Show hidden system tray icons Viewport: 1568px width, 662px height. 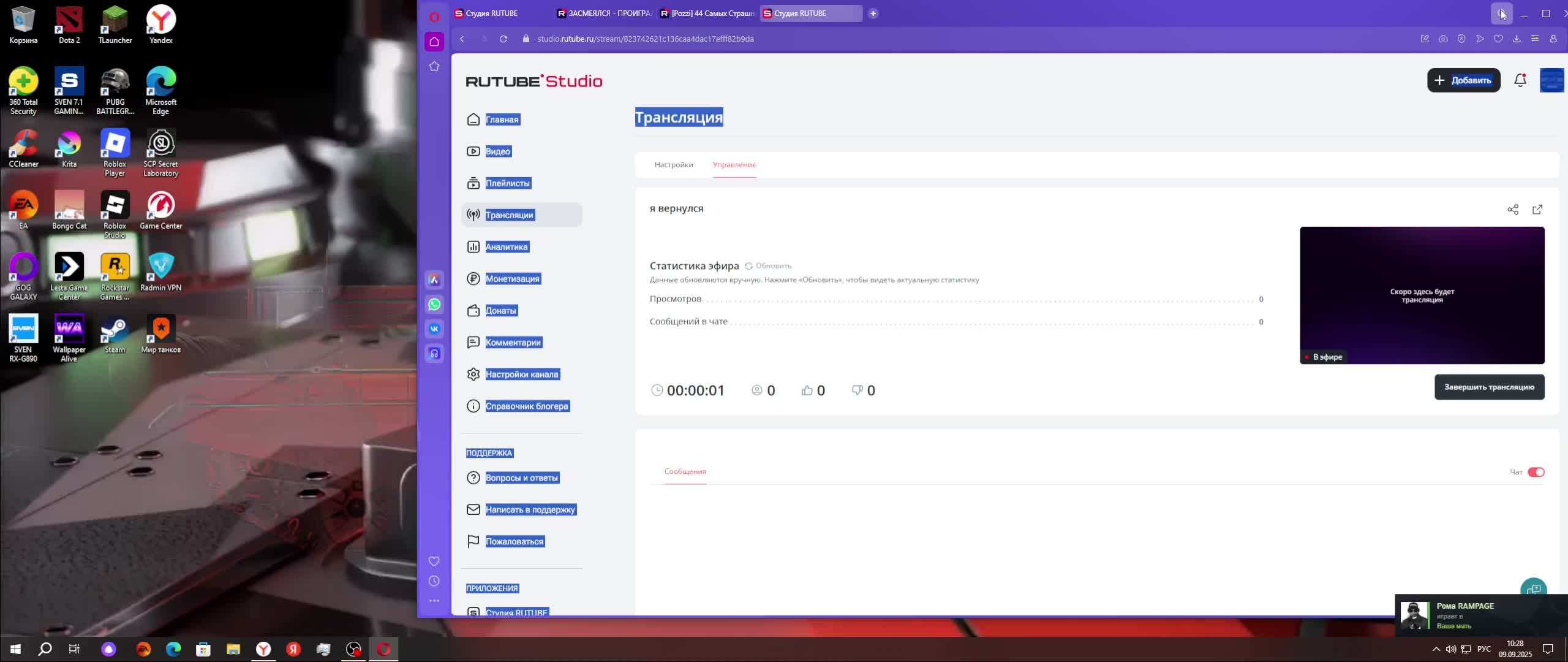pyautogui.click(x=1436, y=649)
